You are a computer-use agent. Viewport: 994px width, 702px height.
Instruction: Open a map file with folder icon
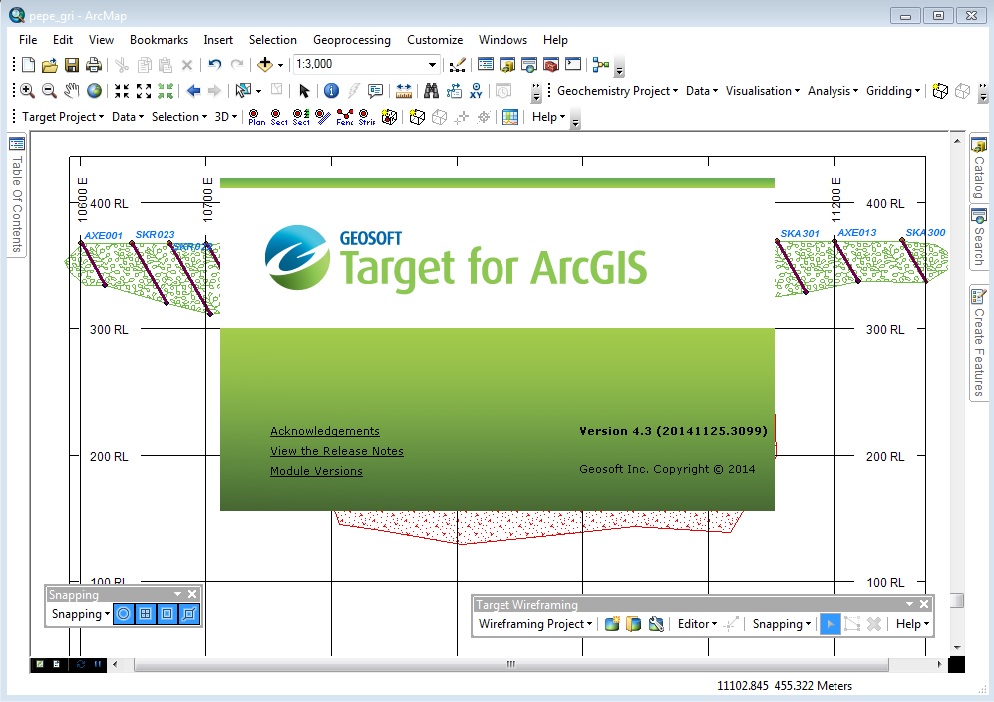click(49, 64)
